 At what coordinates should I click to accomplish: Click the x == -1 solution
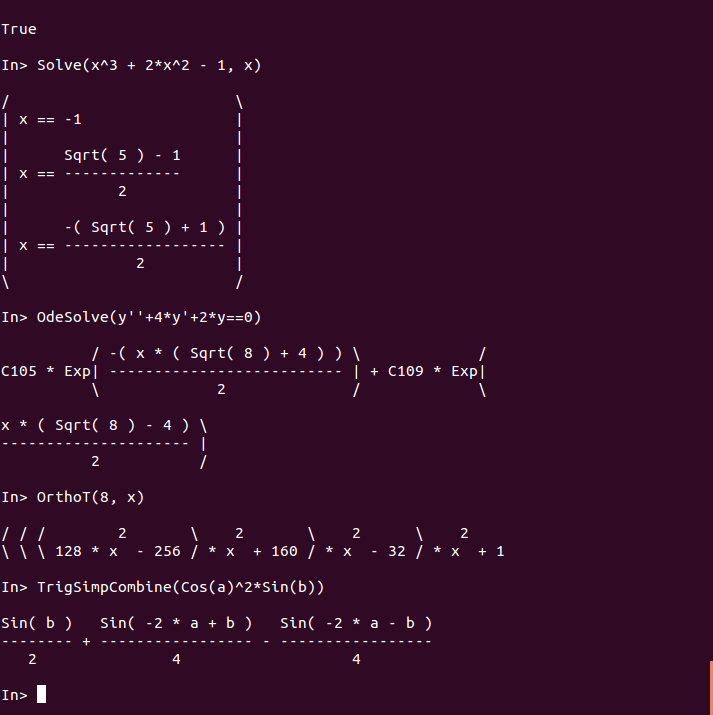click(50, 119)
